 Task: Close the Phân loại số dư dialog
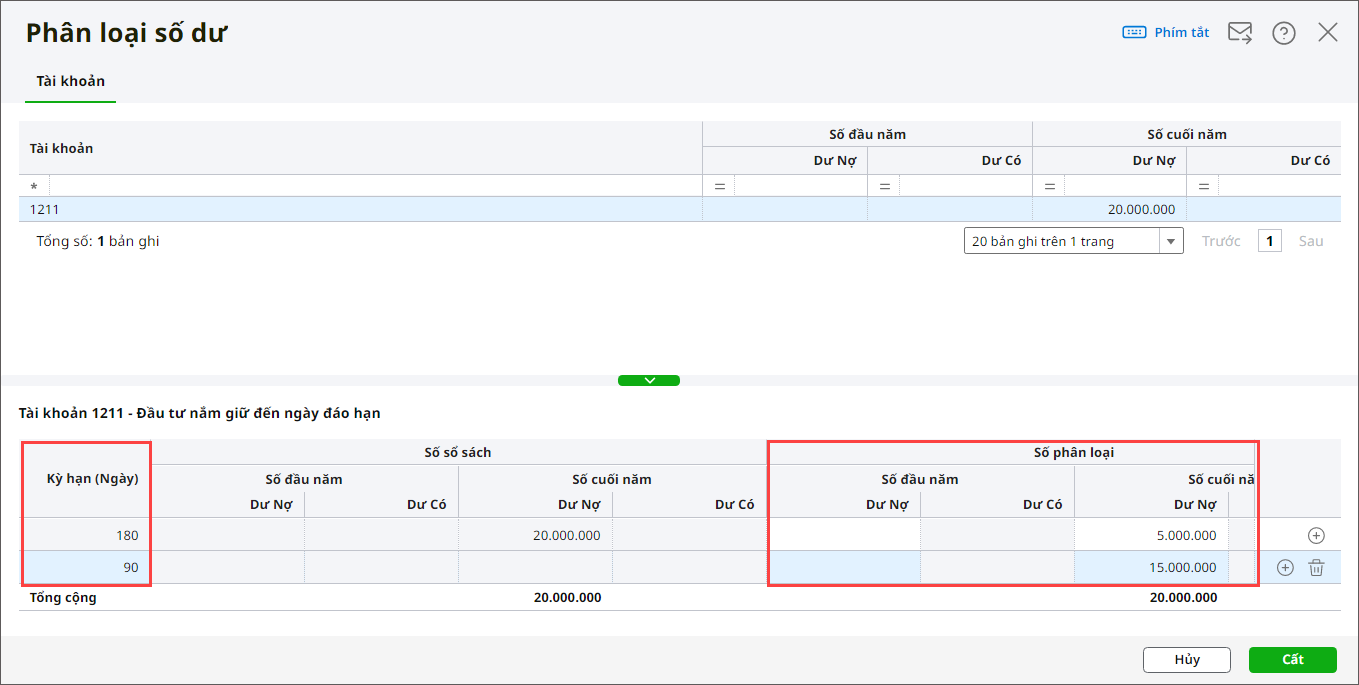(1328, 33)
